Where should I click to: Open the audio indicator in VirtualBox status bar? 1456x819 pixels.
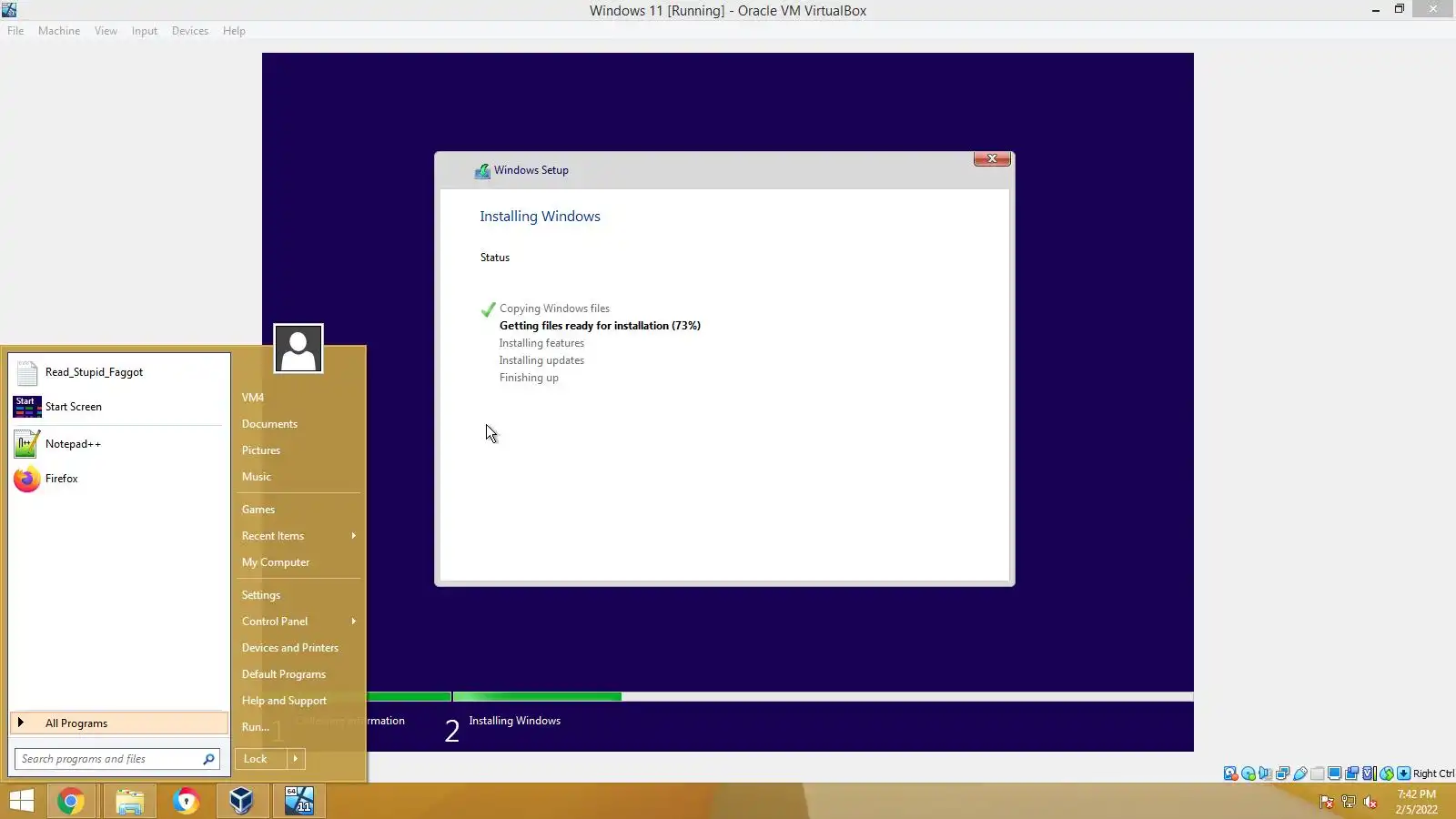1265,773
